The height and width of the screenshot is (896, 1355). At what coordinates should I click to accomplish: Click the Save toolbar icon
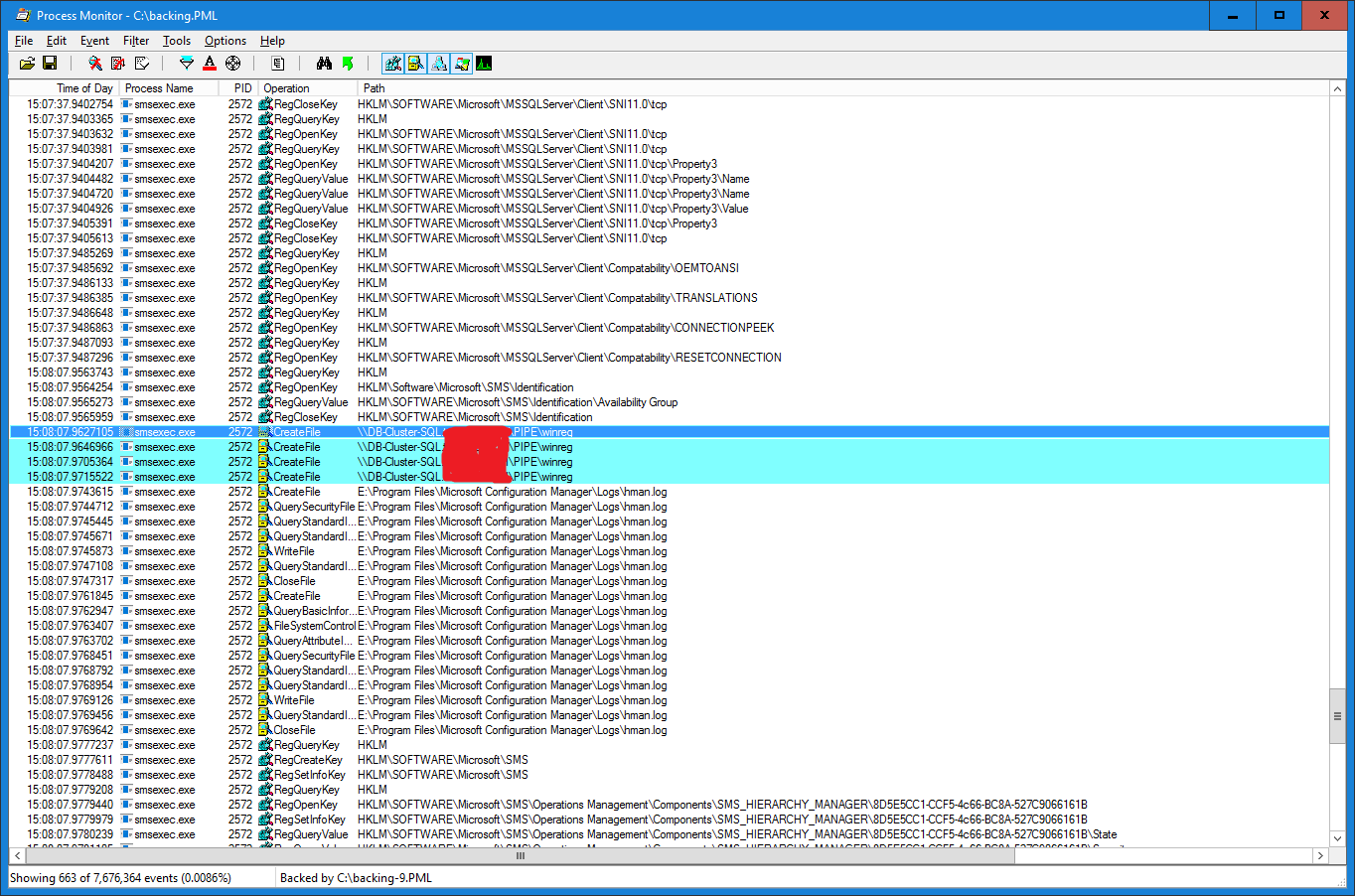coord(50,64)
